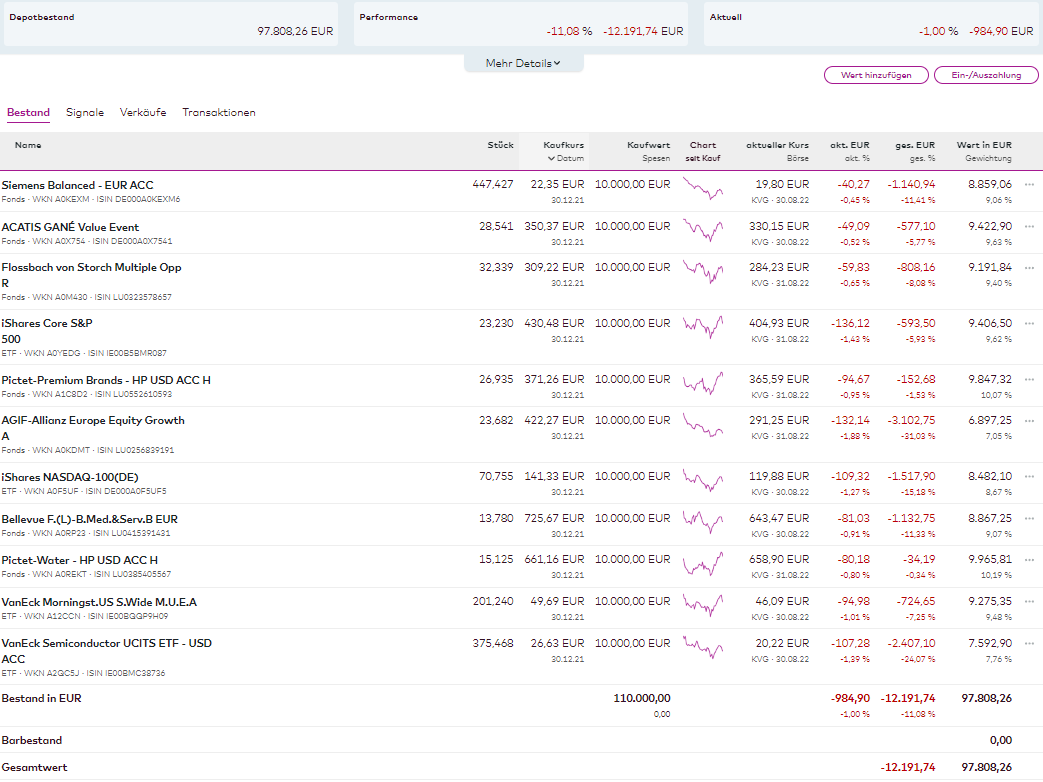Click the Wert hinzufügen button

pyautogui.click(x=875, y=75)
